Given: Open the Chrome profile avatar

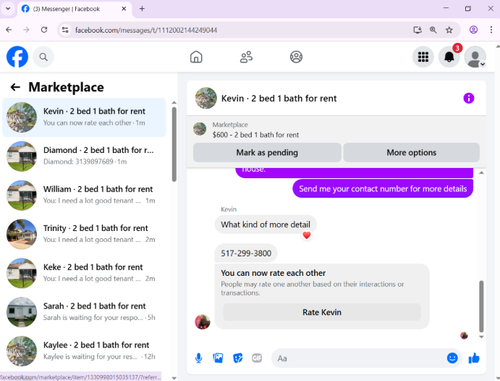Looking at the screenshot, I should coord(473,30).
